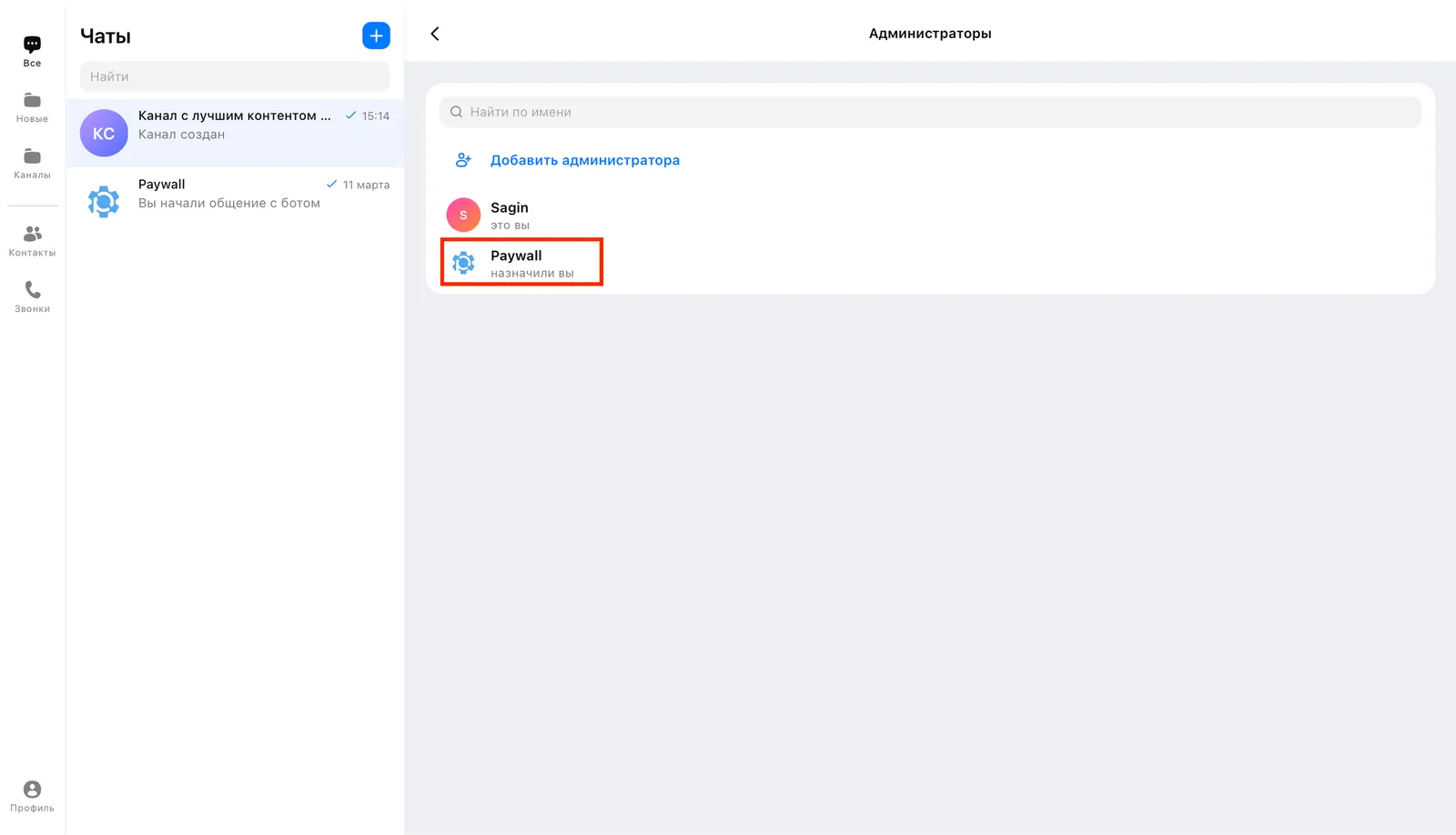Focus the 'Найти' chats search field
The width and height of the screenshot is (1456, 835).
click(235, 76)
